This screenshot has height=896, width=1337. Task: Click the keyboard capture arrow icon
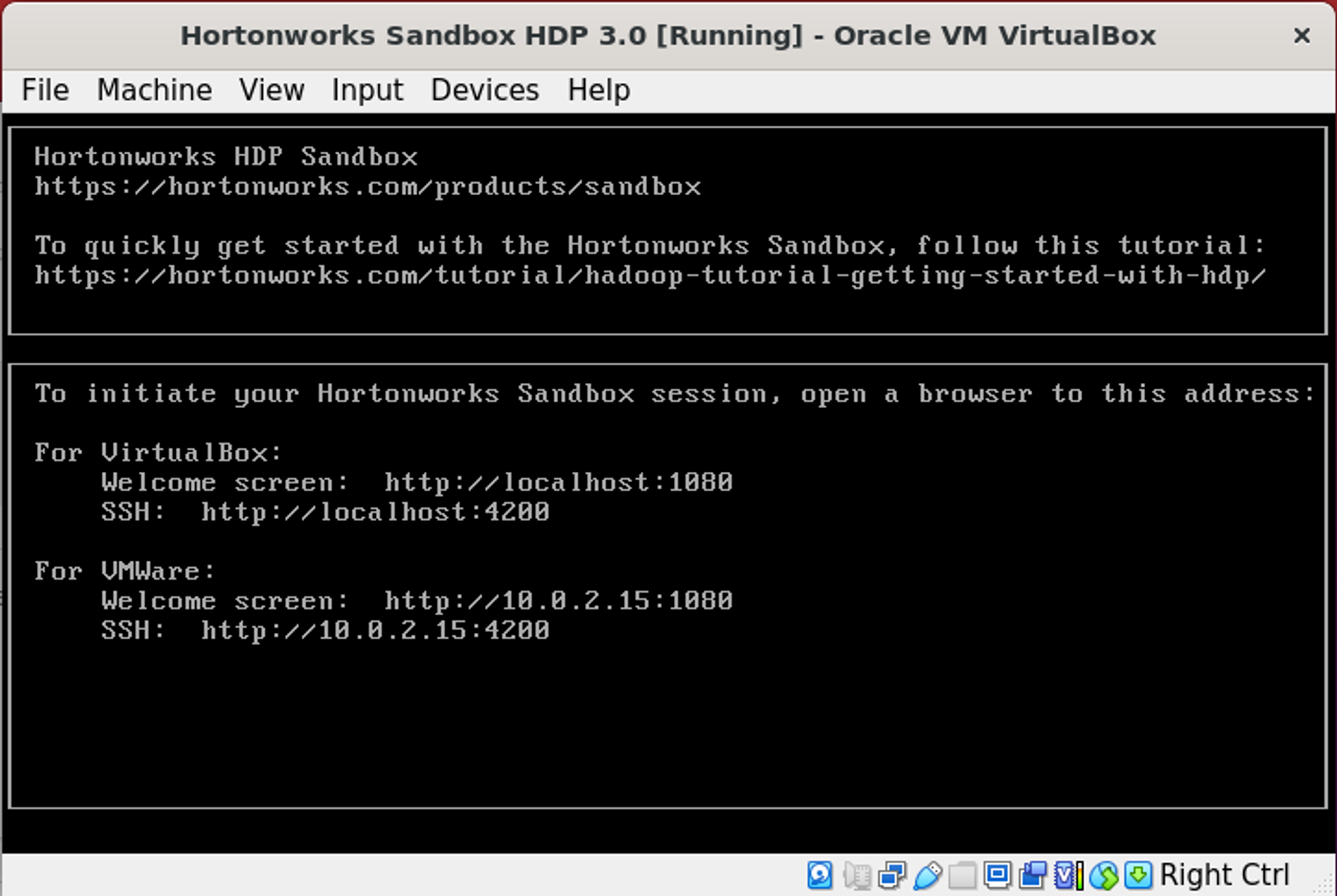pyautogui.click(x=1138, y=875)
